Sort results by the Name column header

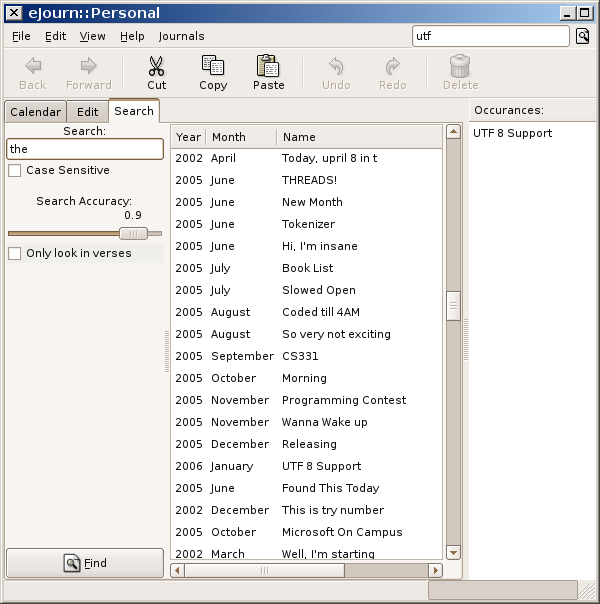coord(359,137)
